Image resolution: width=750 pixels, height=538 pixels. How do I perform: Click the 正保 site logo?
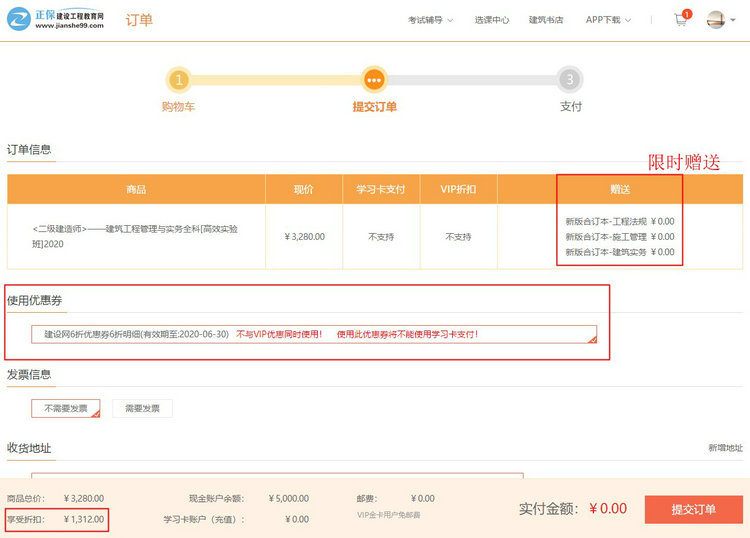(56, 19)
